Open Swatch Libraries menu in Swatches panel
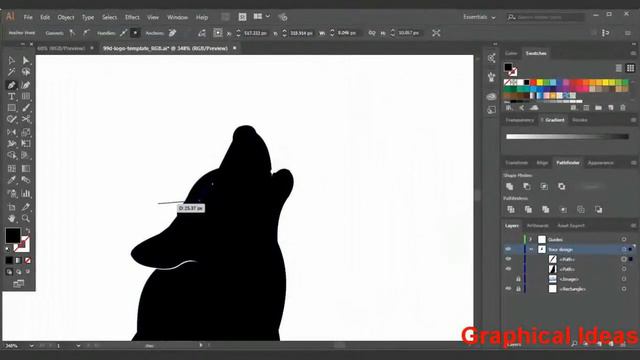Viewport: 640px width, 360px height. click(x=509, y=108)
